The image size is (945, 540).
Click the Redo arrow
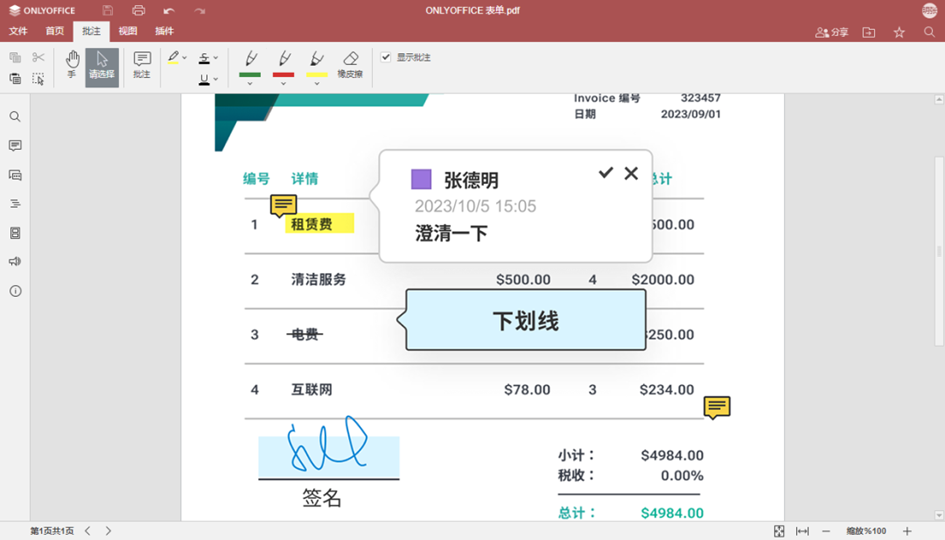click(x=200, y=11)
